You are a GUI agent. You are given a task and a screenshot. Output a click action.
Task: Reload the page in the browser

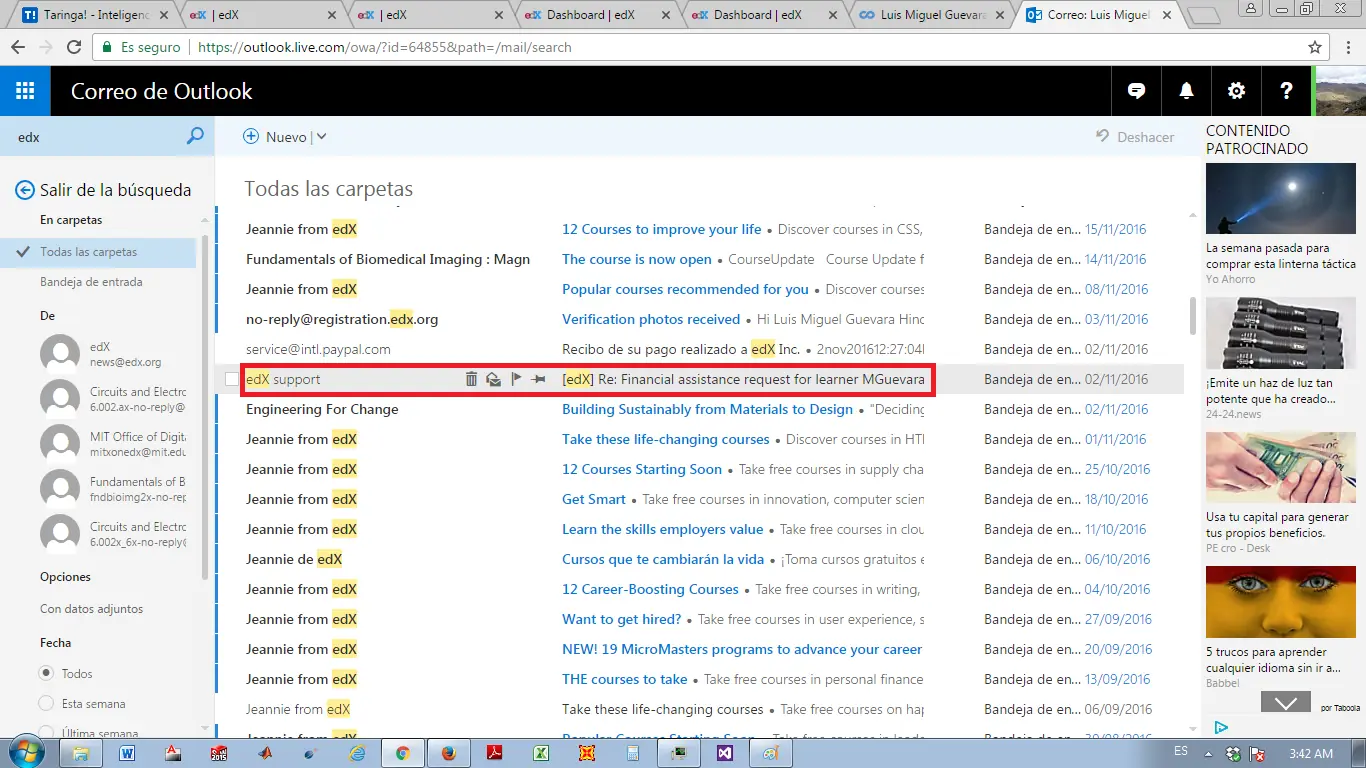(x=73, y=47)
